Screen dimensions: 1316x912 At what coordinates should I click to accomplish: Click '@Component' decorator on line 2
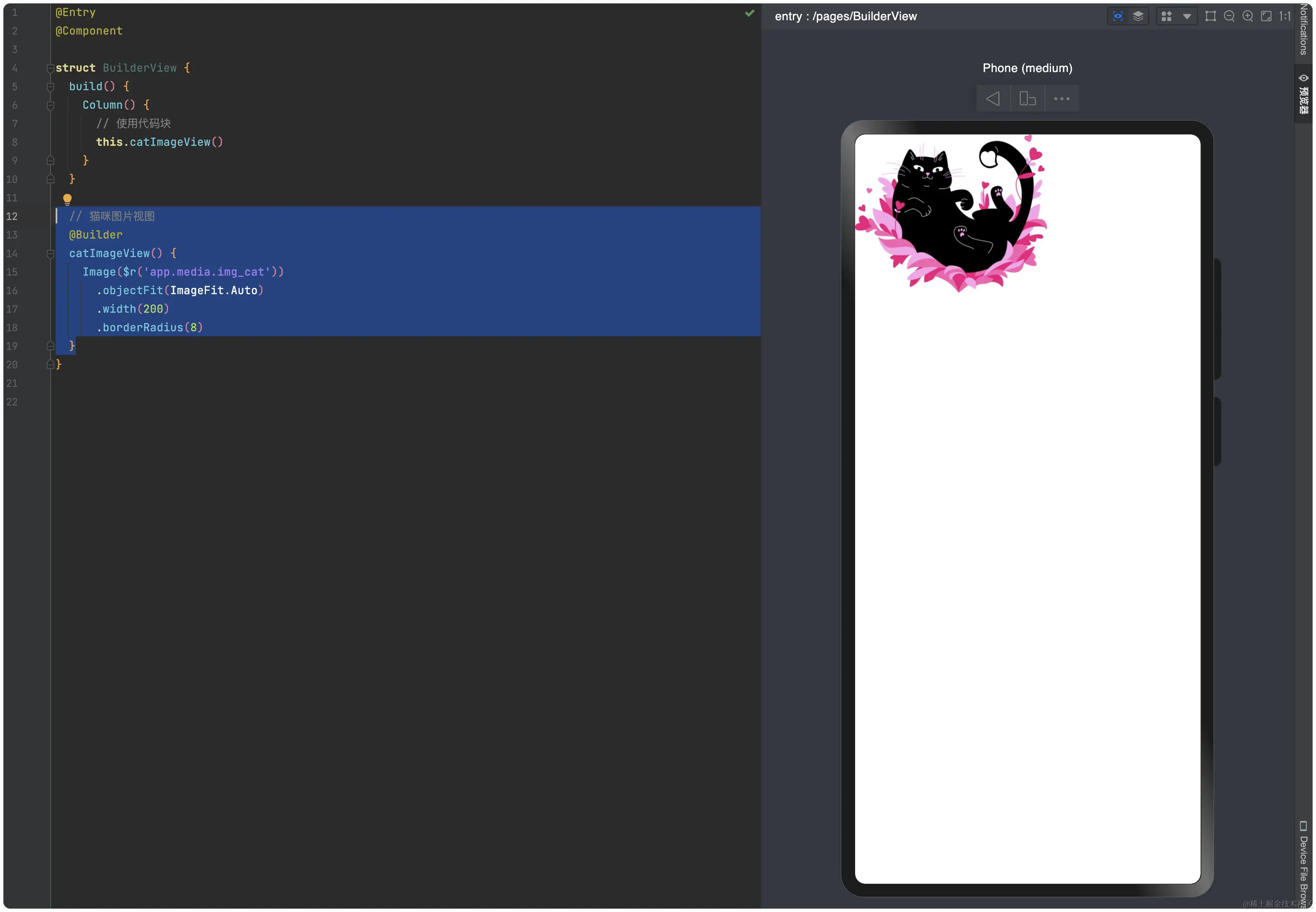(x=88, y=31)
